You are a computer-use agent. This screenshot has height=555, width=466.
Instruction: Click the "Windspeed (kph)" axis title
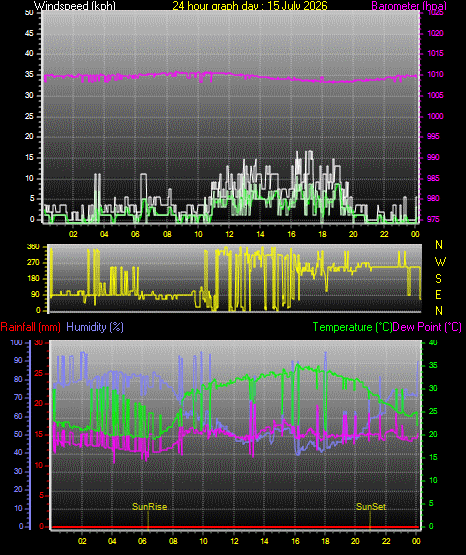[75, 6]
